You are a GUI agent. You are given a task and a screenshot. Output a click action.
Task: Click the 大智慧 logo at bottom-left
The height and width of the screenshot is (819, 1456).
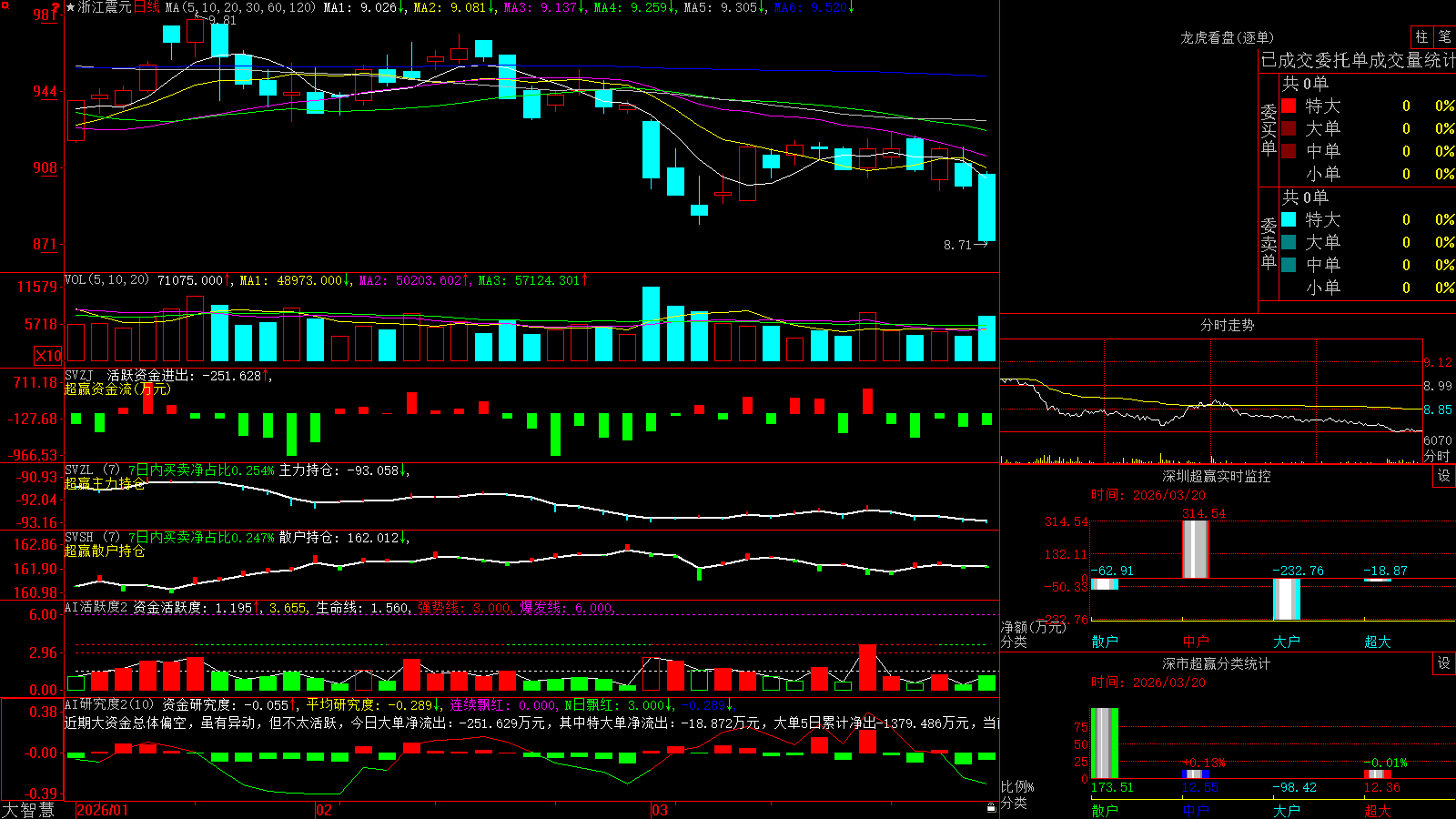coord(28,810)
